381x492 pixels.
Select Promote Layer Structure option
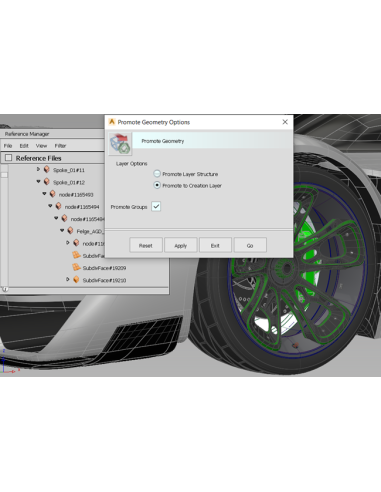[157, 174]
